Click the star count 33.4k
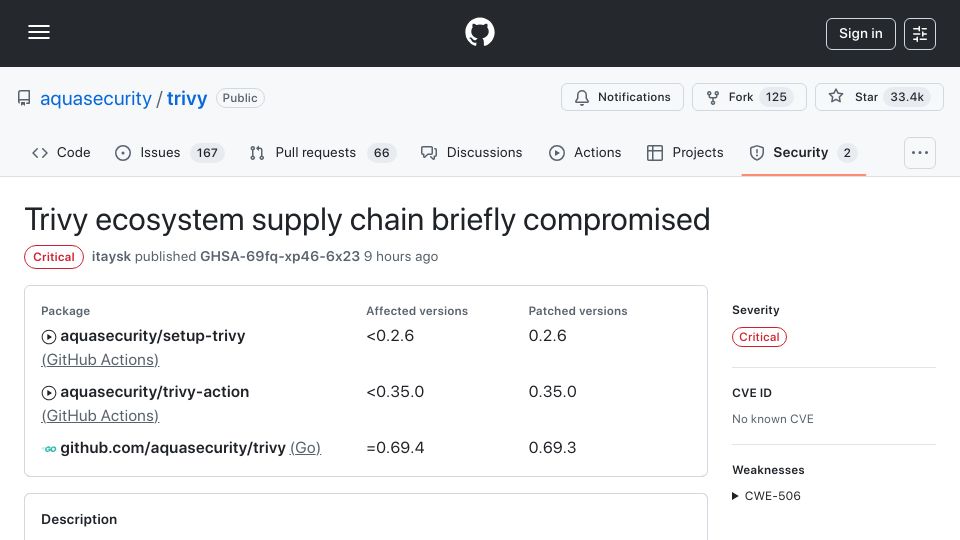 tap(907, 97)
